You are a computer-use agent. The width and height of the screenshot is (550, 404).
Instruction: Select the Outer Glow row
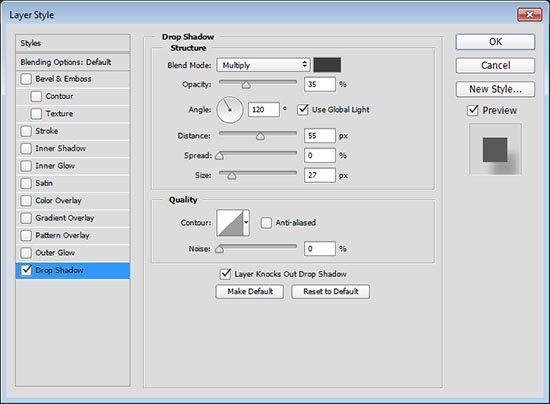click(73, 253)
